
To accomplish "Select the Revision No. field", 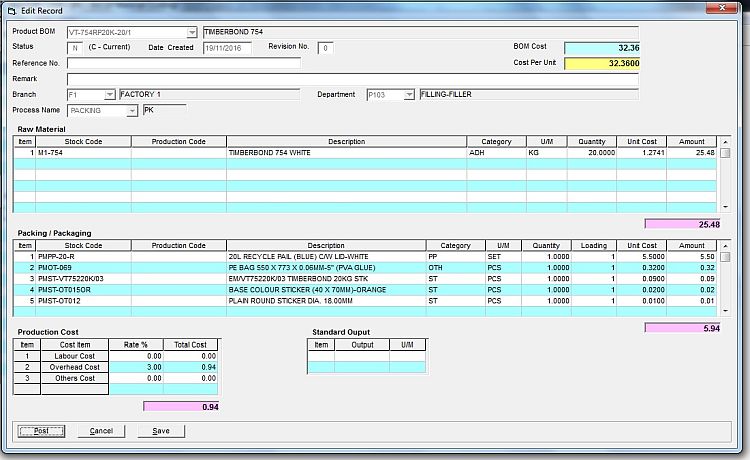I will (x=326, y=48).
